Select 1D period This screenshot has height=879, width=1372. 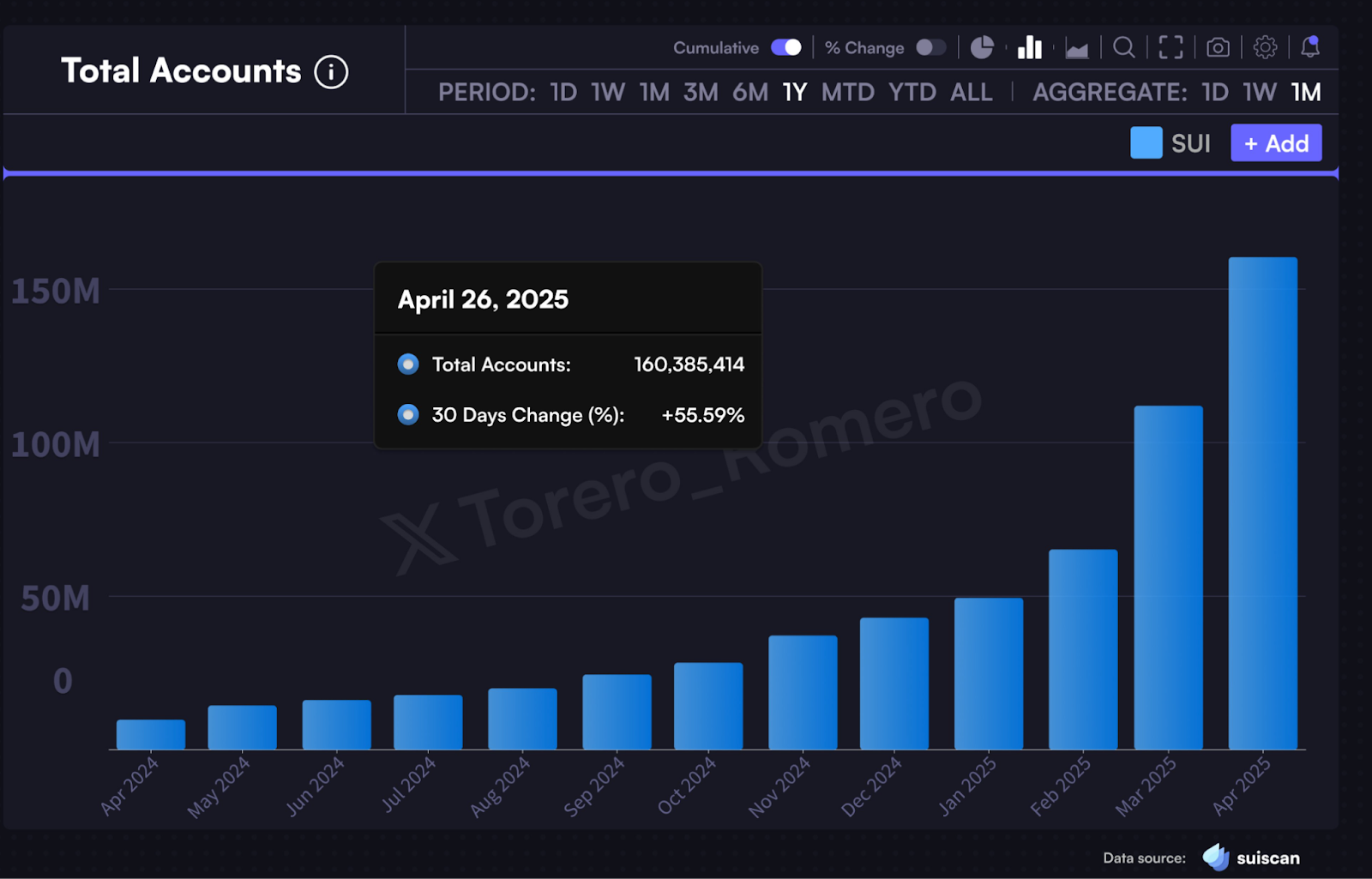[x=563, y=93]
